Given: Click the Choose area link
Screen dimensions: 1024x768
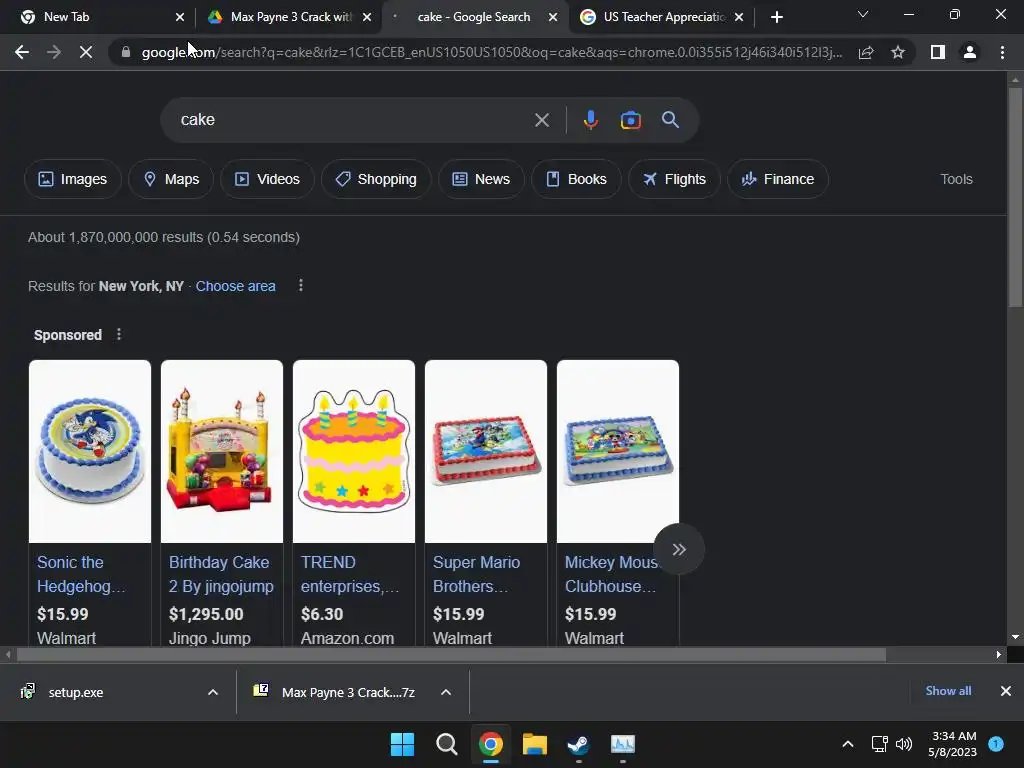Looking at the screenshot, I should pos(235,286).
